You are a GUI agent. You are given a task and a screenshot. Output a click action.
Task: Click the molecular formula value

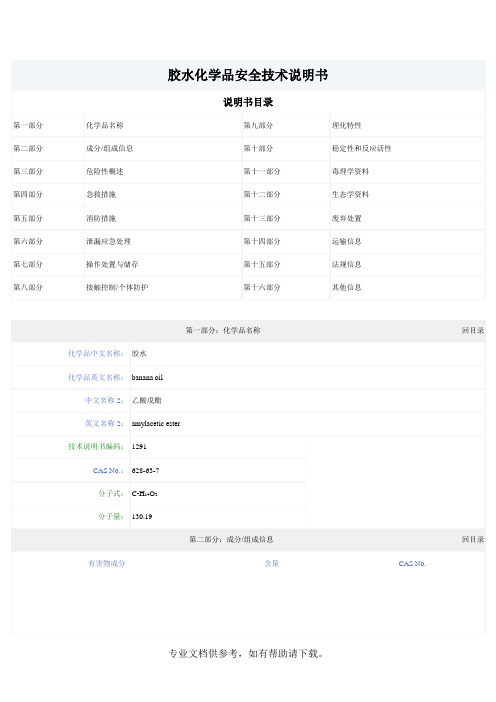pyautogui.click(x=145, y=493)
